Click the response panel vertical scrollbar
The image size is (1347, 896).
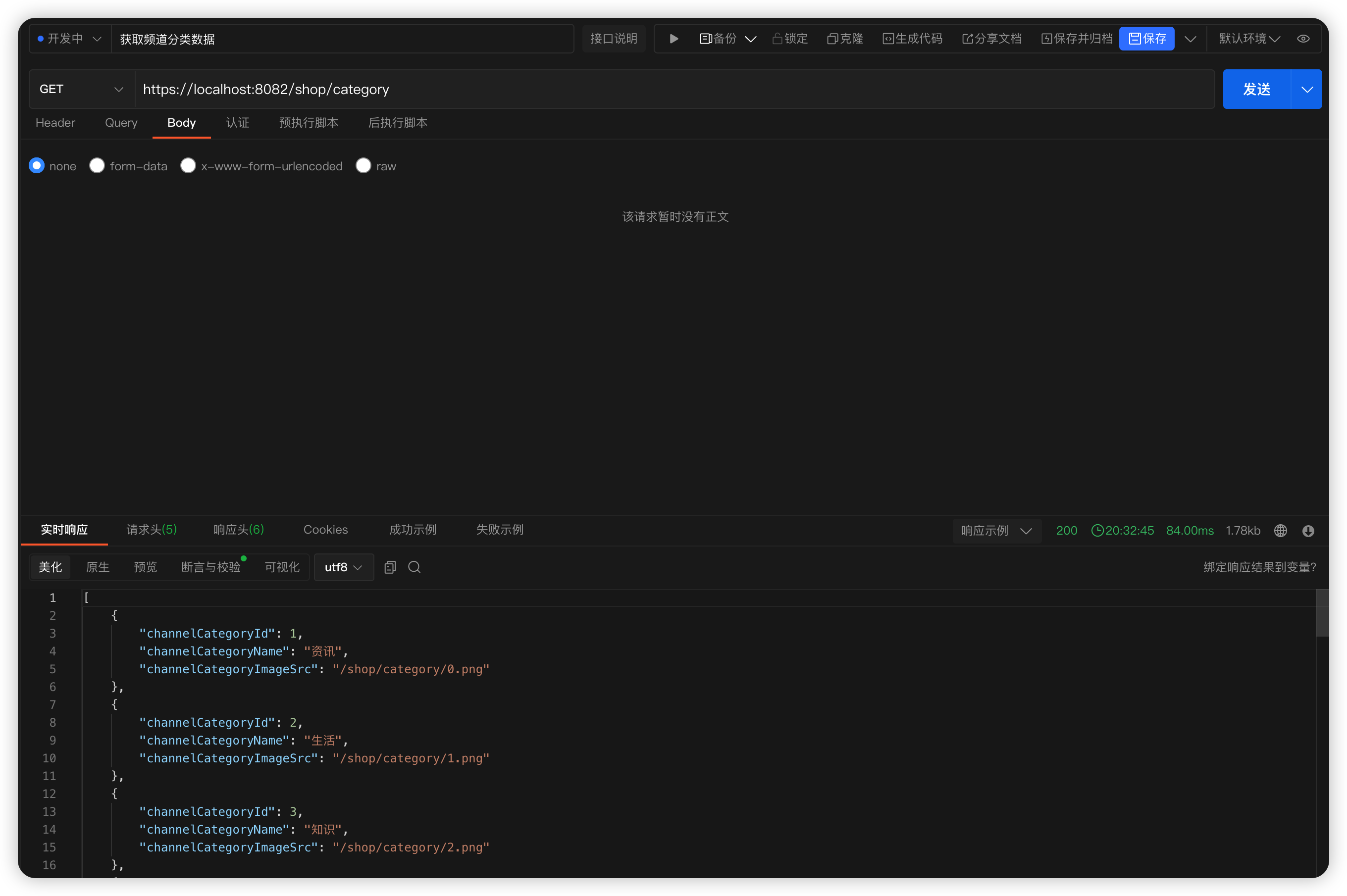(x=1322, y=612)
